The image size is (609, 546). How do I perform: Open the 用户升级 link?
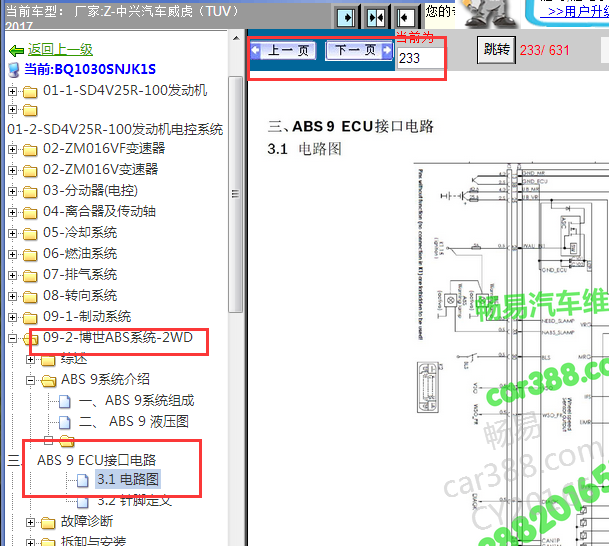579,12
